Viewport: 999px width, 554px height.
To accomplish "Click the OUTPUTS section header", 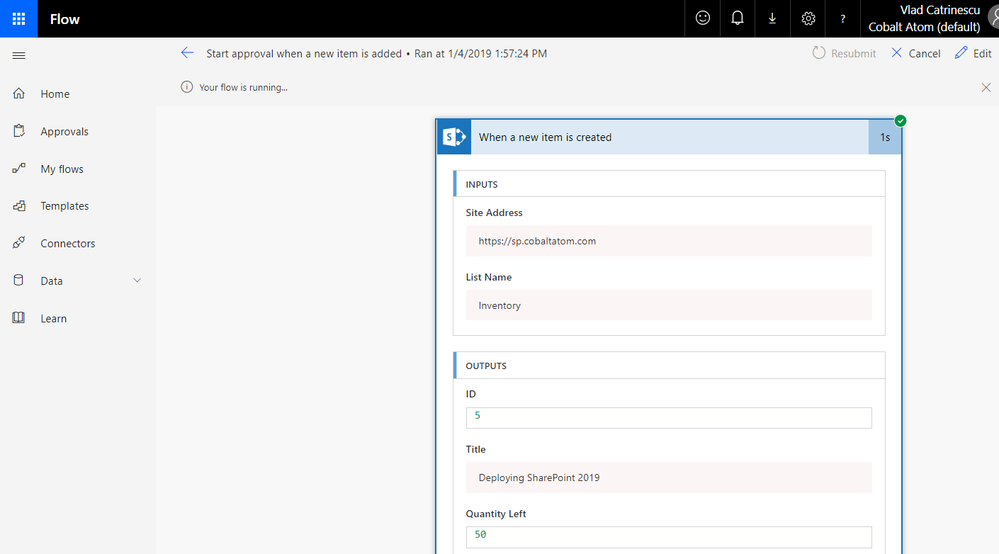I will (669, 366).
